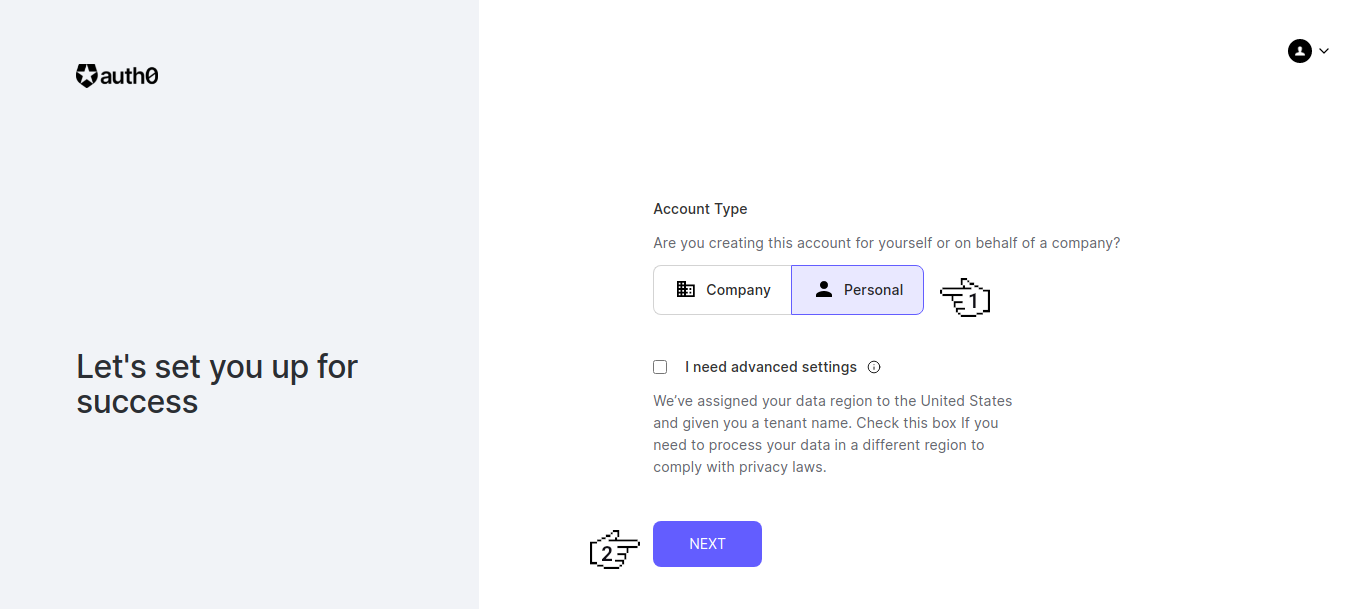This screenshot has height=609, width=1368.
Task: Enable advanced settings for data region
Action: tap(660, 366)
